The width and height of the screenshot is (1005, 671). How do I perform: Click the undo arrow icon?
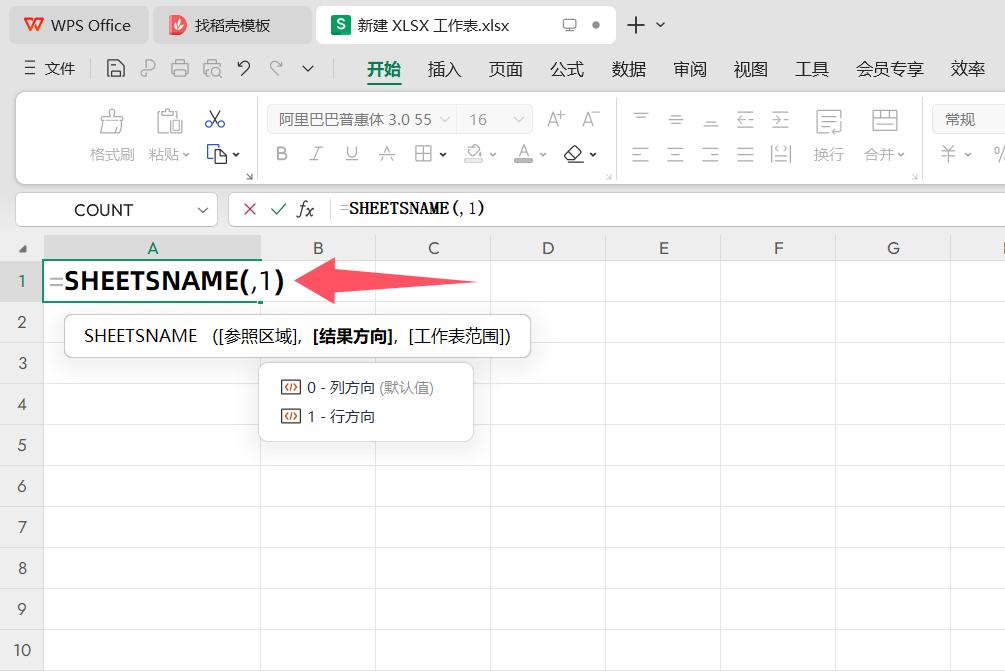coord(246,68)
